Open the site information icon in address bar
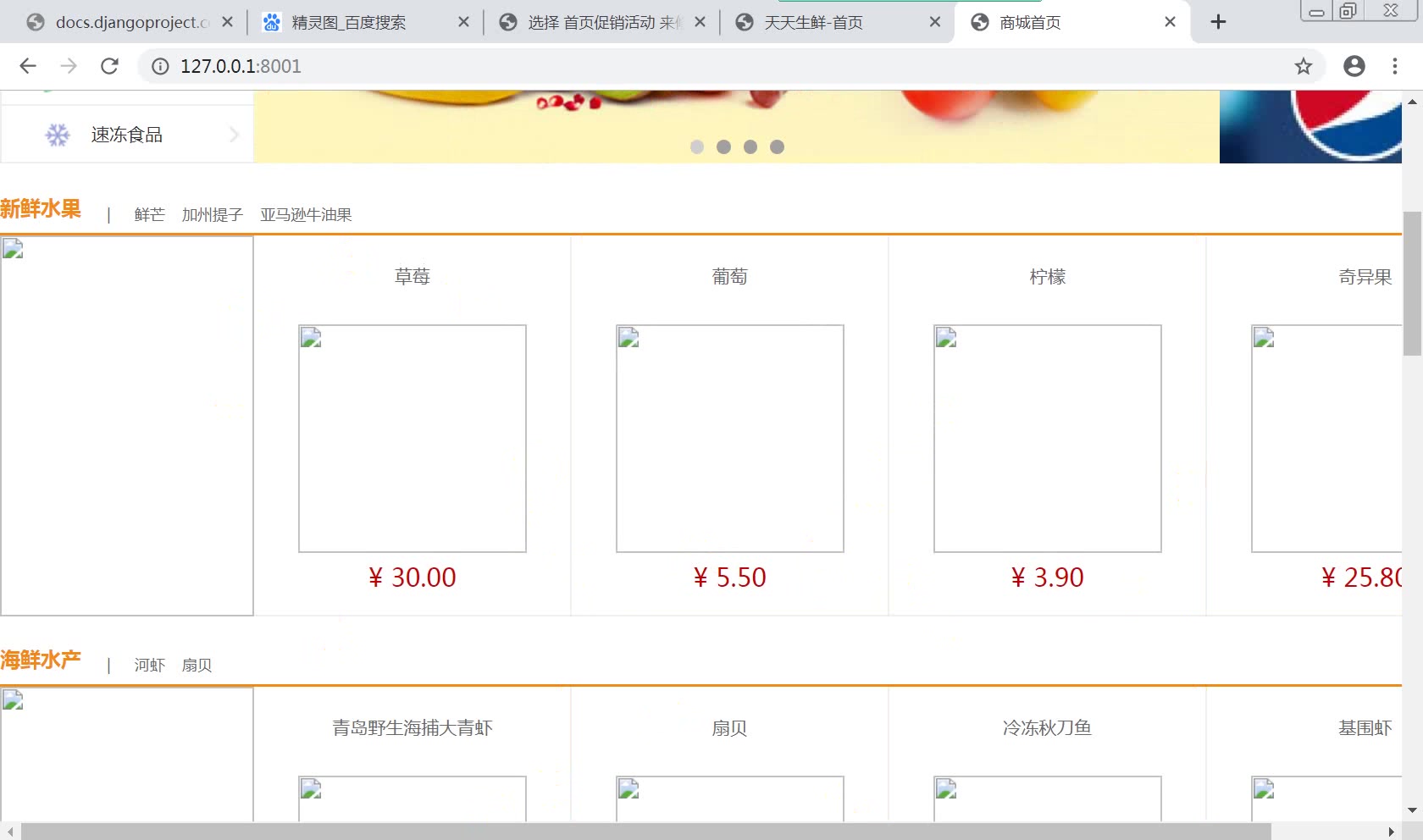This screenshot has height=840, width=1423. click(x=160, y=66)
